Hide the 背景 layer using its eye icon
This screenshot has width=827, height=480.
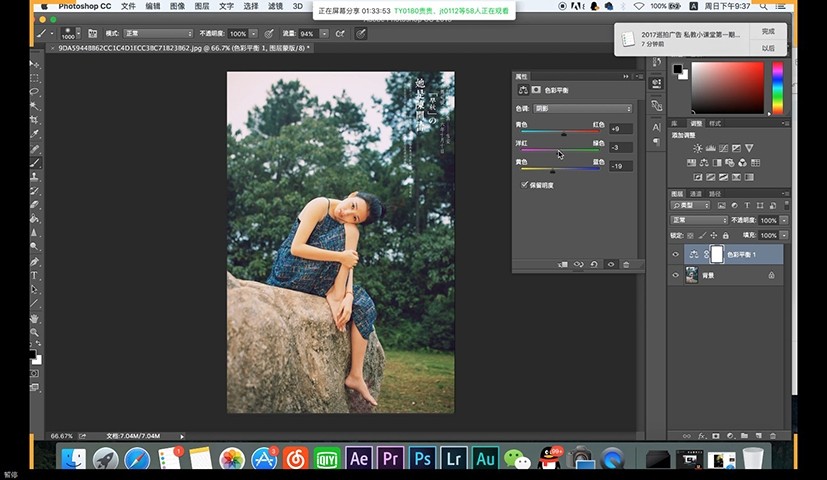675,275
